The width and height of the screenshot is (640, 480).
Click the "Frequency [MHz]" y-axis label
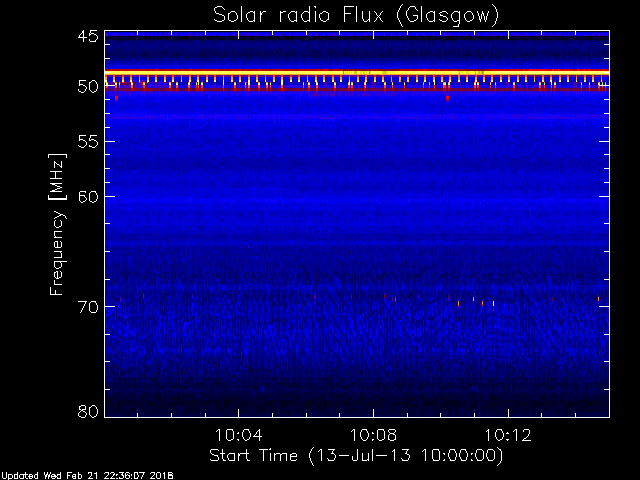[x=57, y=223]
